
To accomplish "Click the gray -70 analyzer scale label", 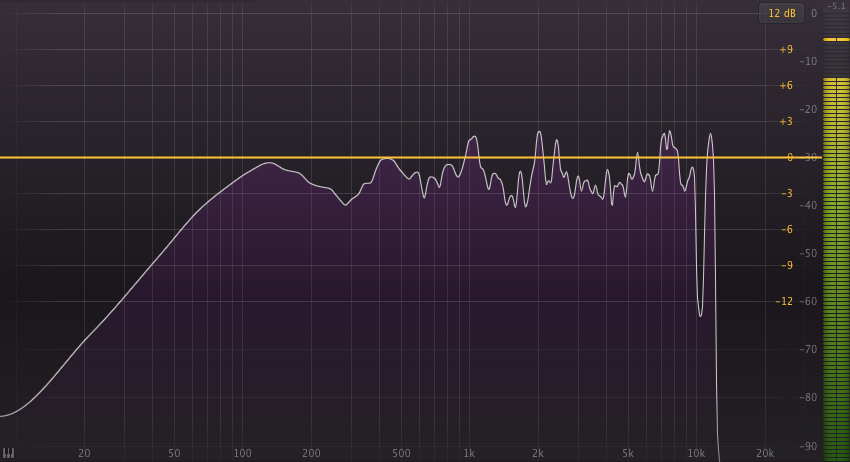I will [x=808, y=349].
